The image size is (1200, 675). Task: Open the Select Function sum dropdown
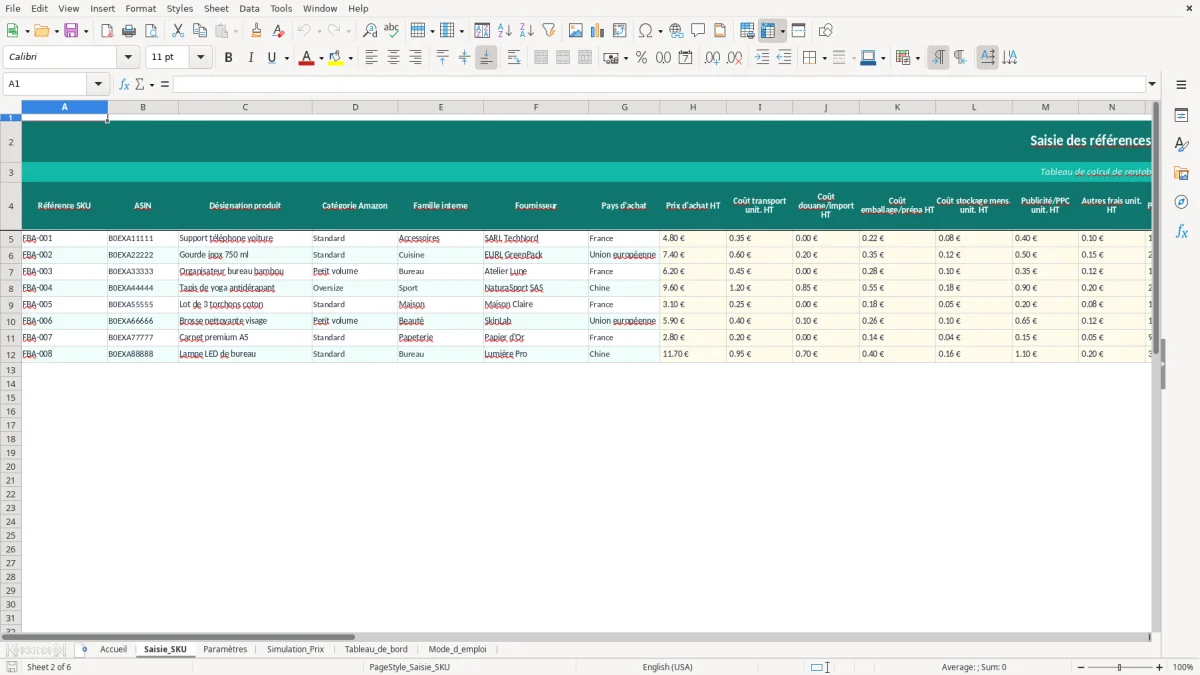[x=151, y=84]
